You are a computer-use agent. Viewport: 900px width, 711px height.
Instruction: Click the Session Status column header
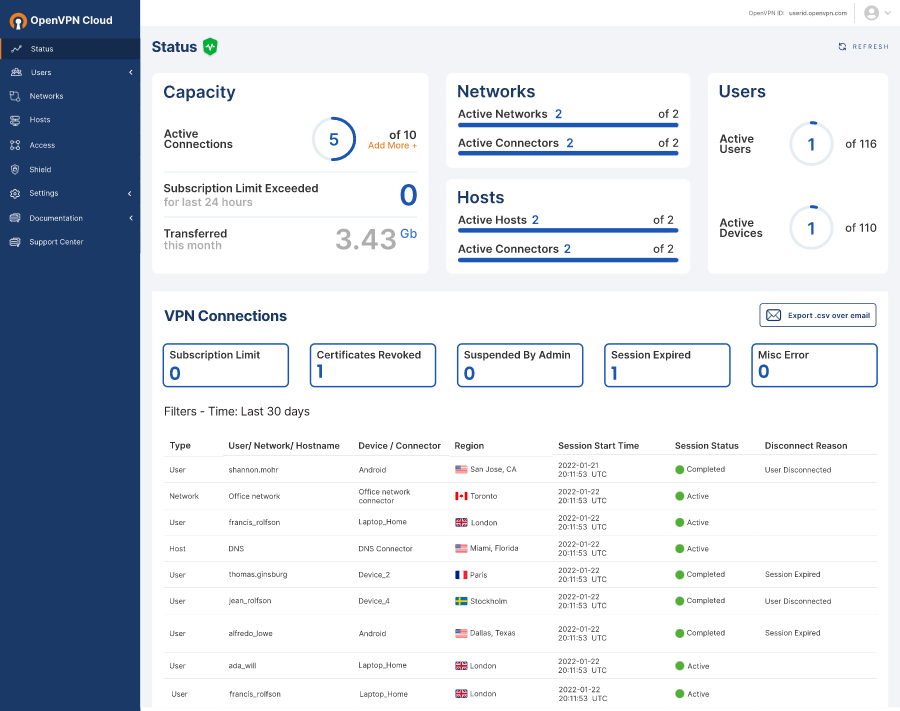[x=707, y=446]
